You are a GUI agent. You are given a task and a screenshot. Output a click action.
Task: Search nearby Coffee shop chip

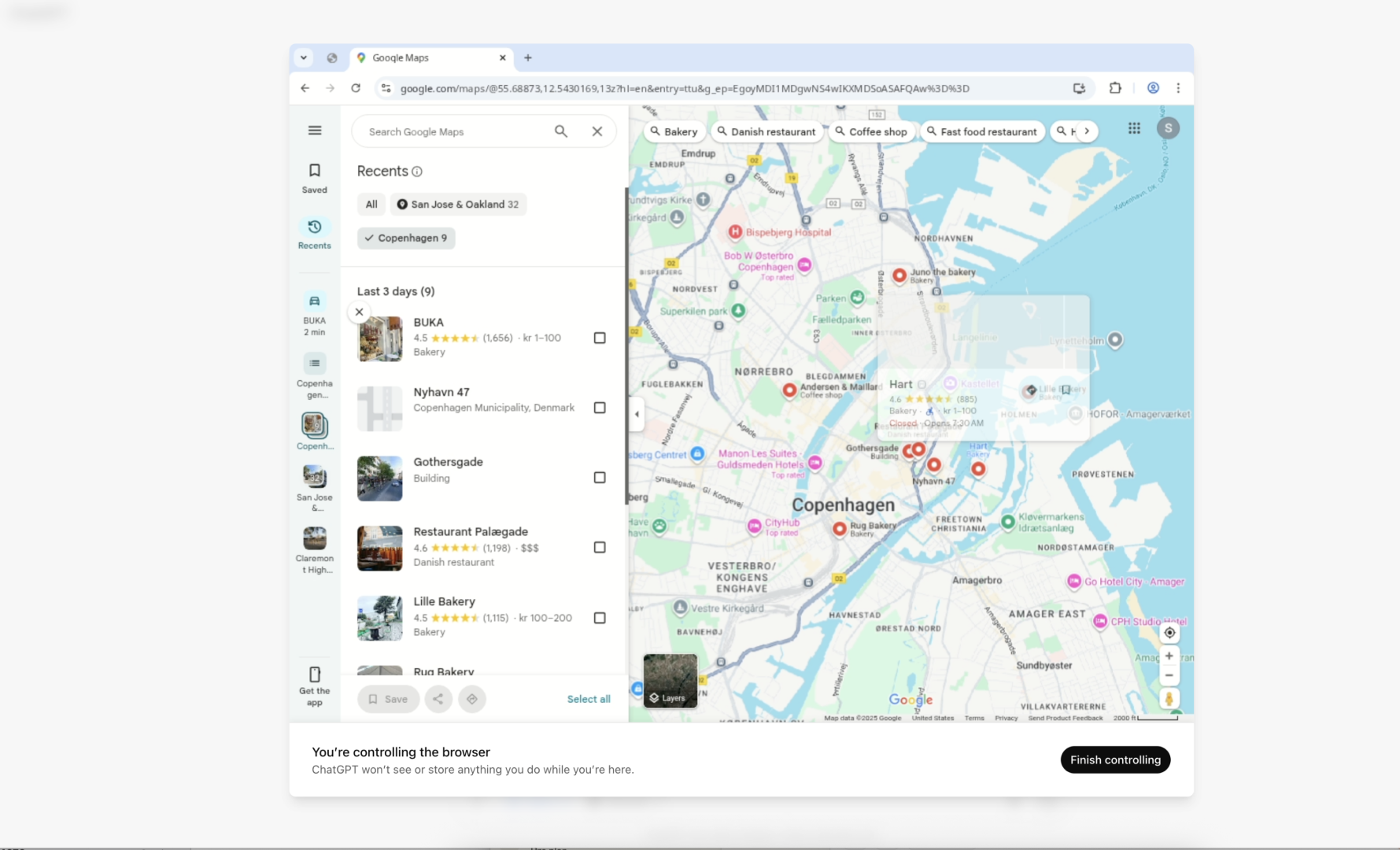click(871, 131)
